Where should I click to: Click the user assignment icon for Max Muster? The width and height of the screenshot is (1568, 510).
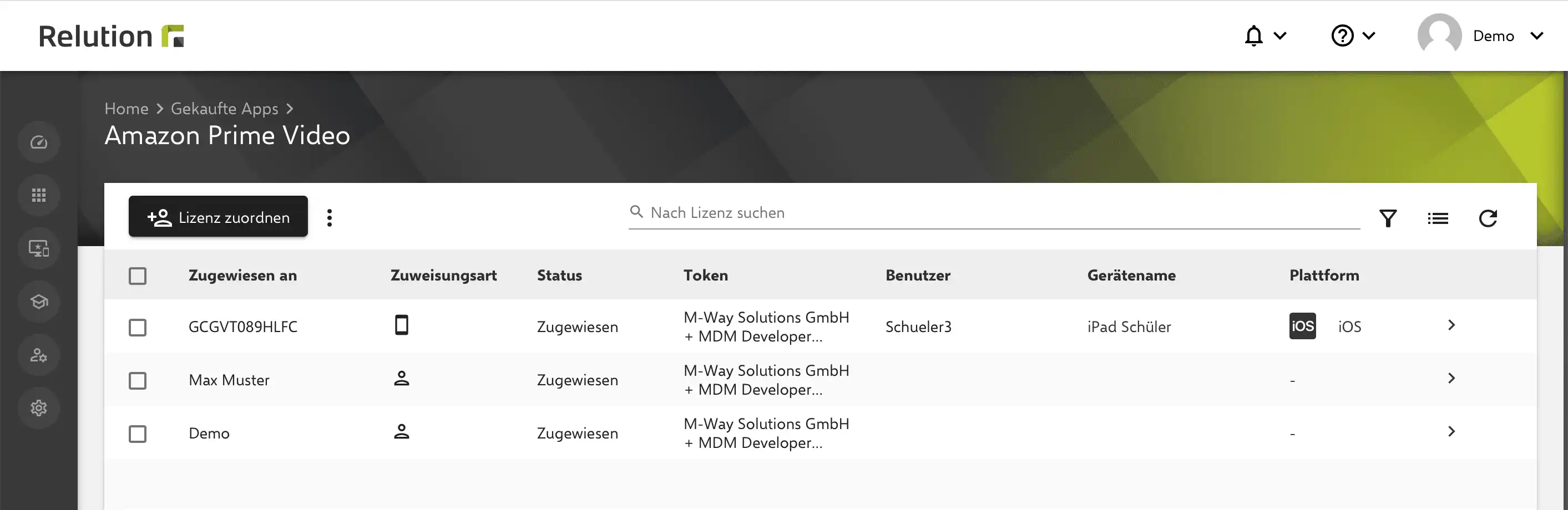pos(401,378)
